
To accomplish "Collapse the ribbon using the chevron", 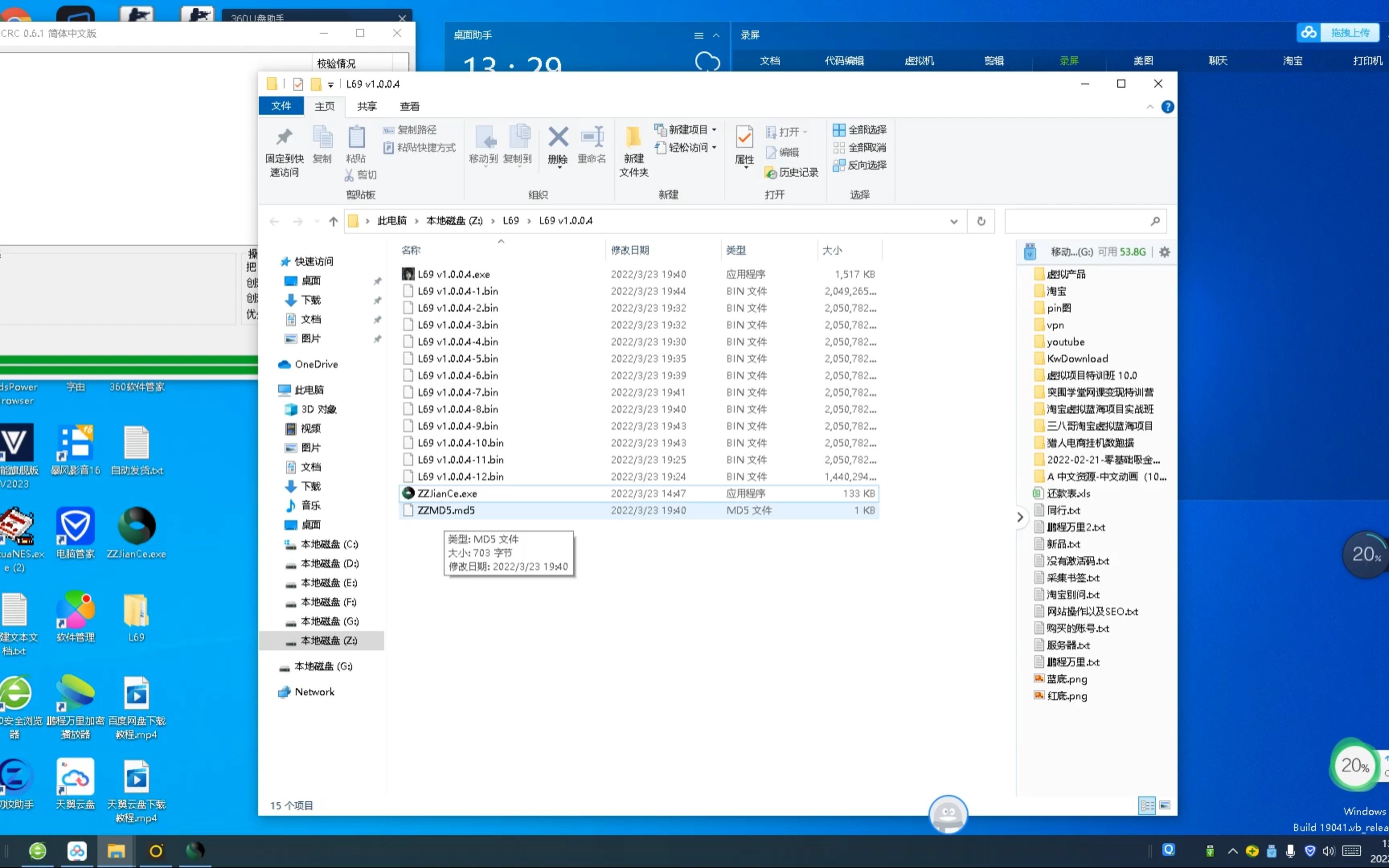I will (1149, 107).
